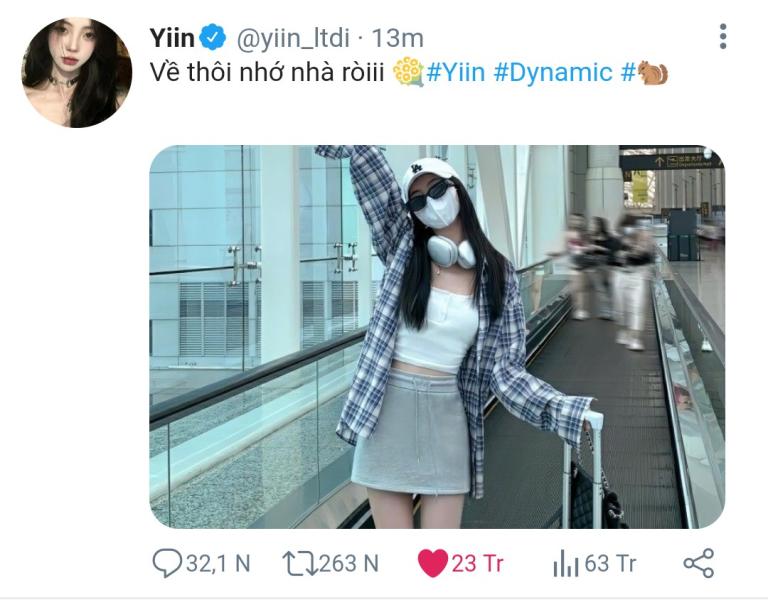Click the squirrel emoji hashtag
Screen dimensions: 768x600
645,73
